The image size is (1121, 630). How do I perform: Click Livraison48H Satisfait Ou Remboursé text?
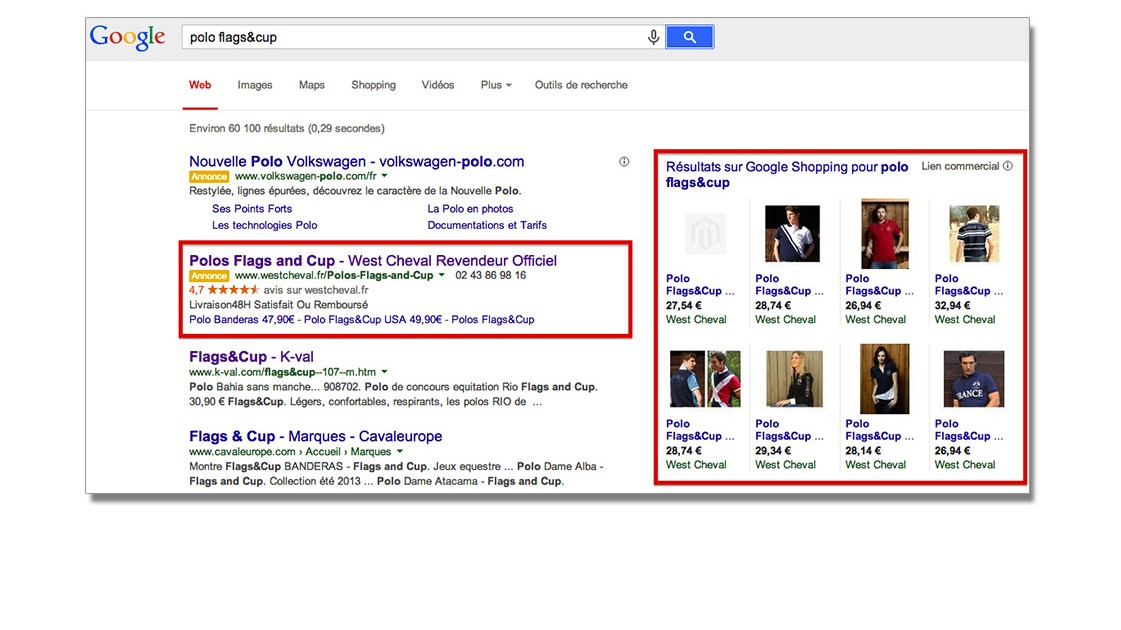point(278,305)
